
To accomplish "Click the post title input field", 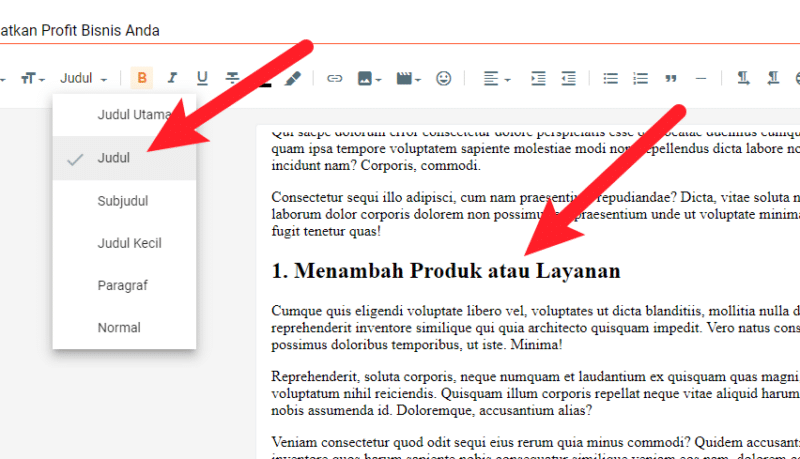I will click(400, 31).
